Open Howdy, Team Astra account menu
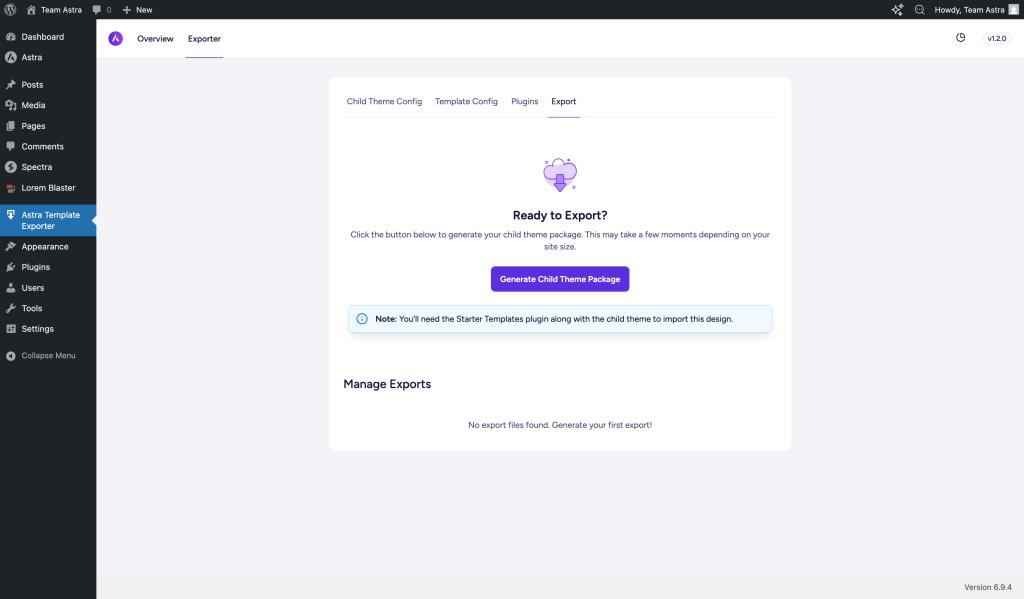The height and width of the screenshot is (599, 1024). [x=968, y=9]
